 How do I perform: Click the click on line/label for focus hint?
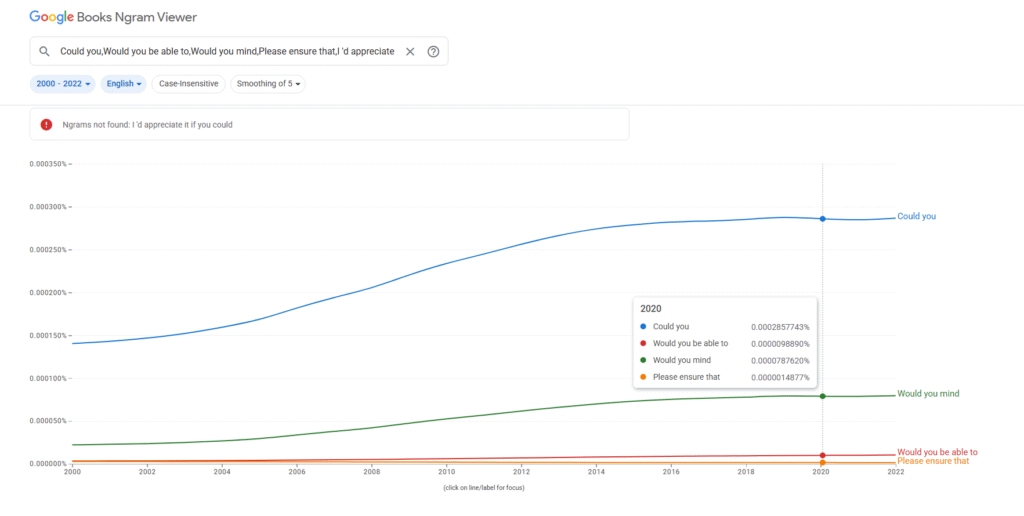coord(483,488)
